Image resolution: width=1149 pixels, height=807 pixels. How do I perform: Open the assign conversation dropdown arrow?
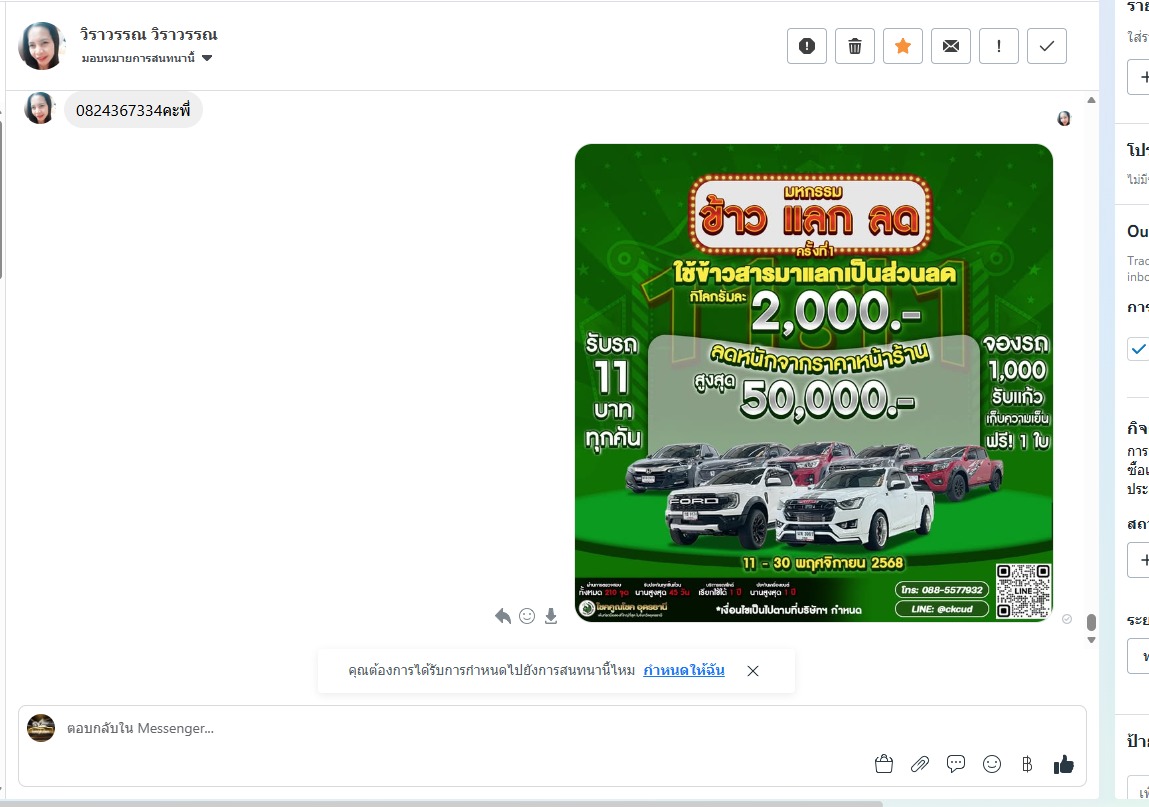click(207, 58)
